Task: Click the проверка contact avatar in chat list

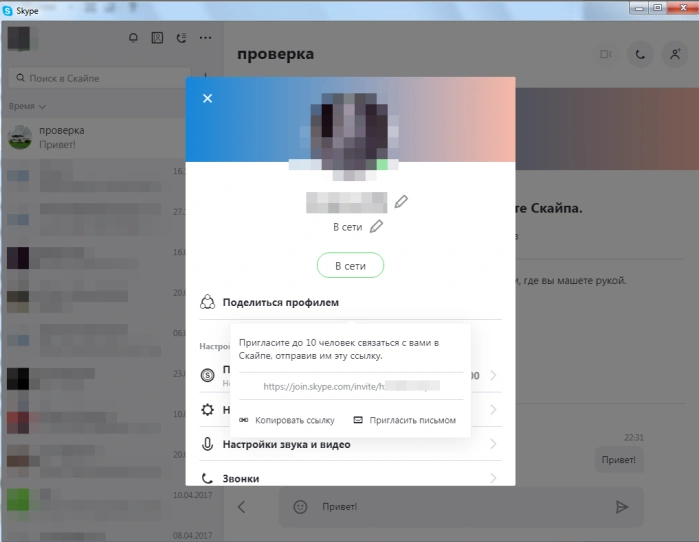Action: (x=20, y=137)
